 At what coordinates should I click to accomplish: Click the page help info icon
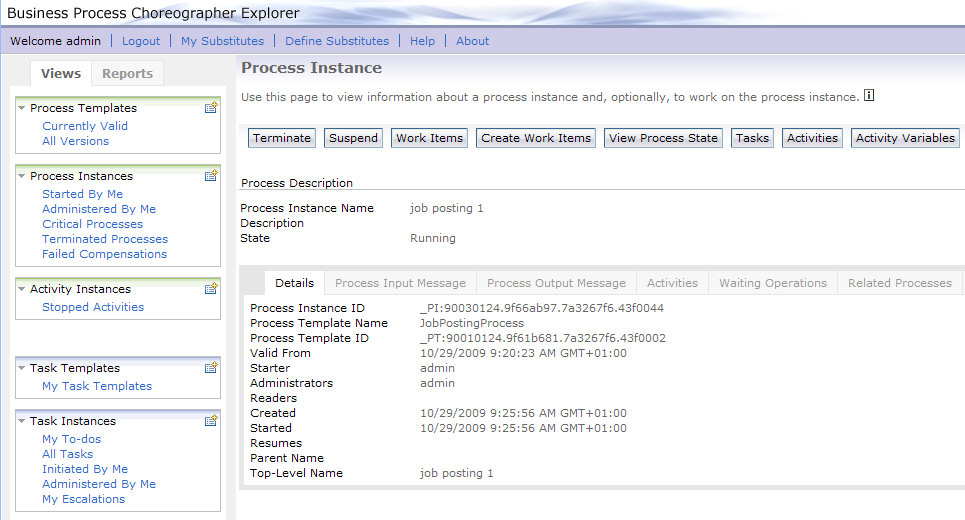point(869,97)
